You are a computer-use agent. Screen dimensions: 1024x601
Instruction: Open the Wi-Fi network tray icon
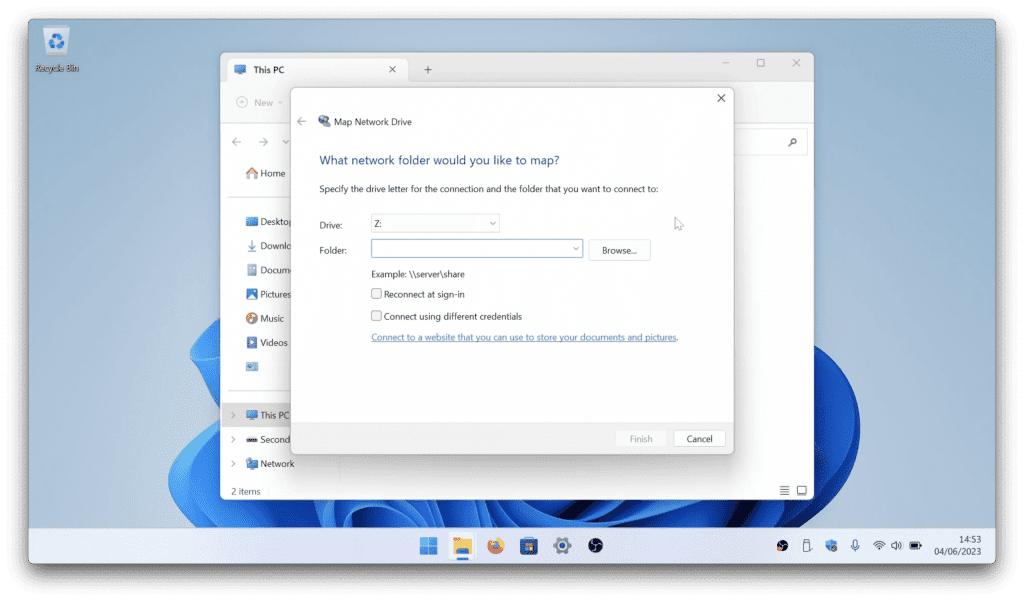pos(879,545)
